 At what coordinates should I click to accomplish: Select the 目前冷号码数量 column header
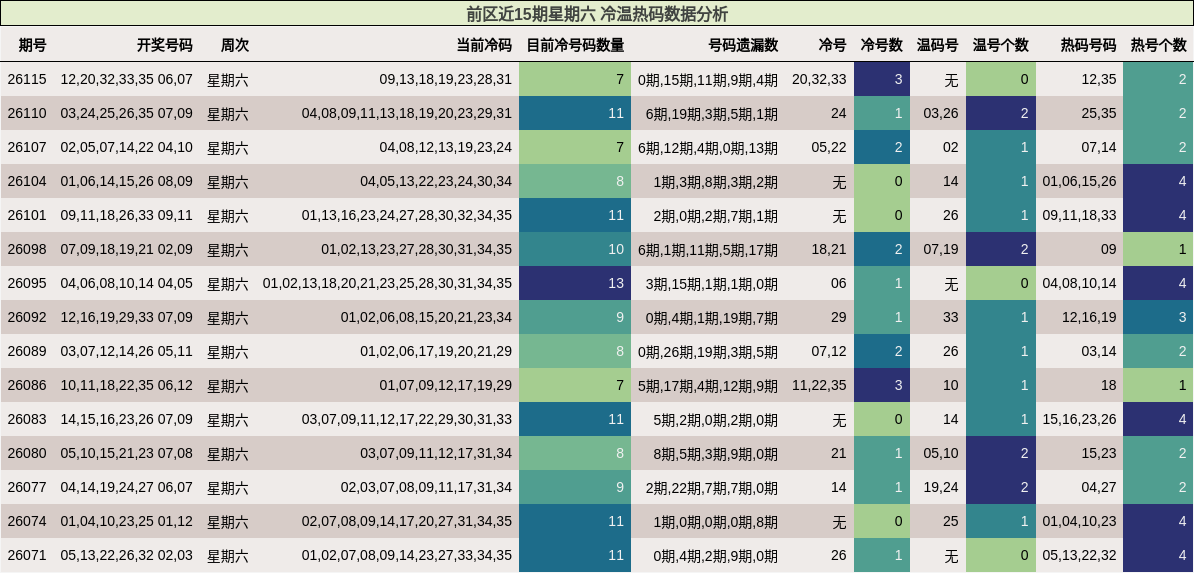[576, 45]
